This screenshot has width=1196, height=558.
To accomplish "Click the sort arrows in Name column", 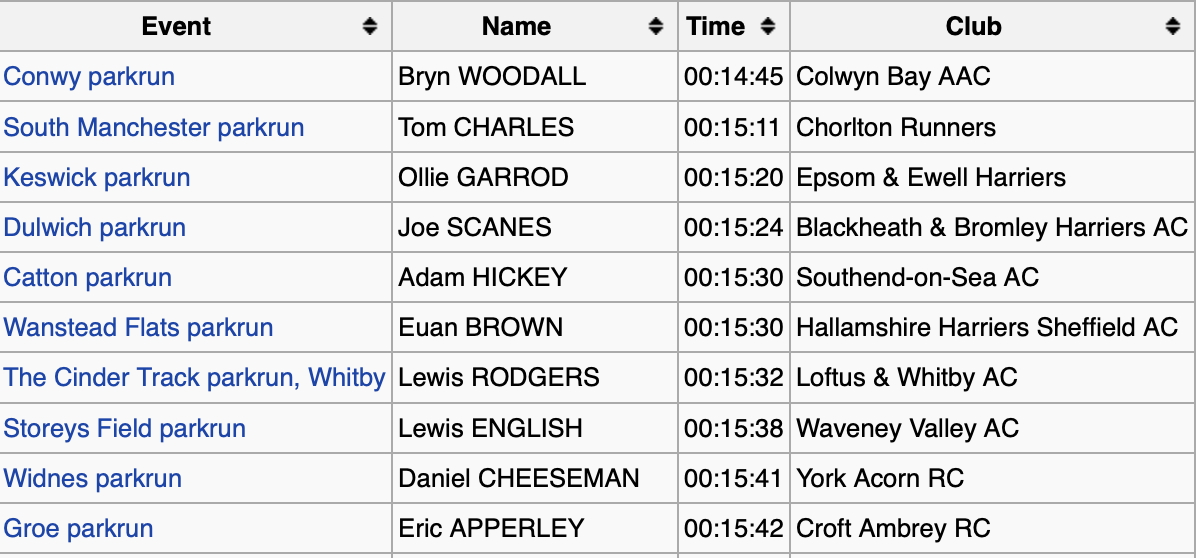I will (656, 27).
